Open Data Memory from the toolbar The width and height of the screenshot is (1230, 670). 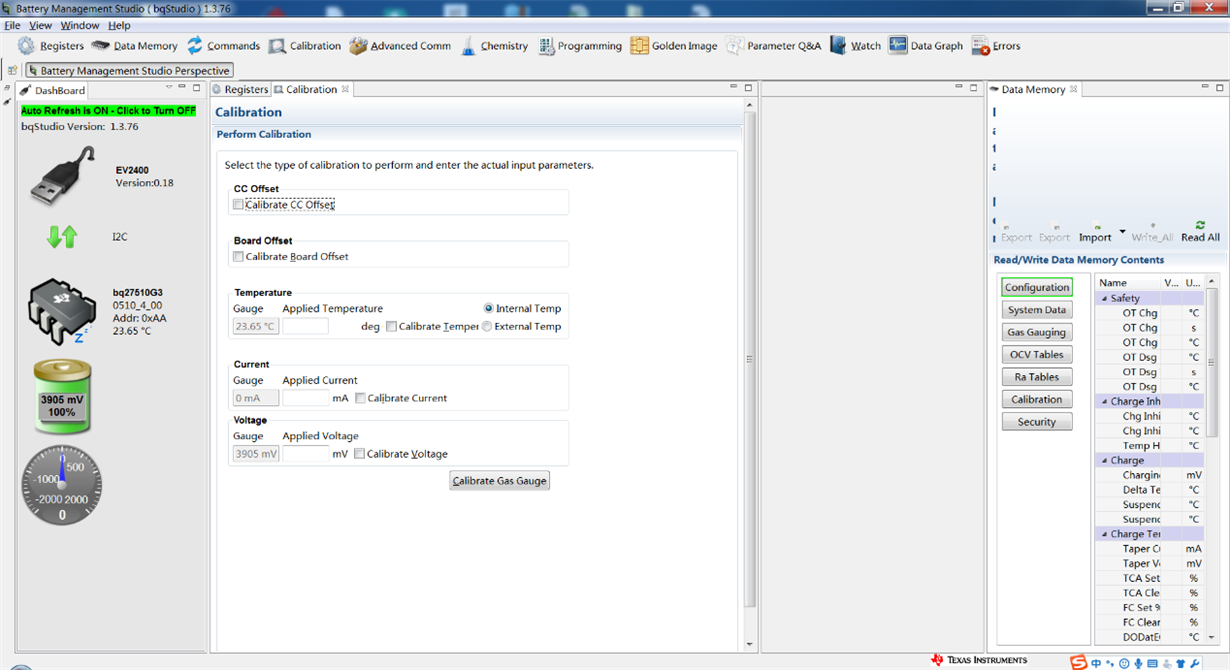click(x=134, y=46)
